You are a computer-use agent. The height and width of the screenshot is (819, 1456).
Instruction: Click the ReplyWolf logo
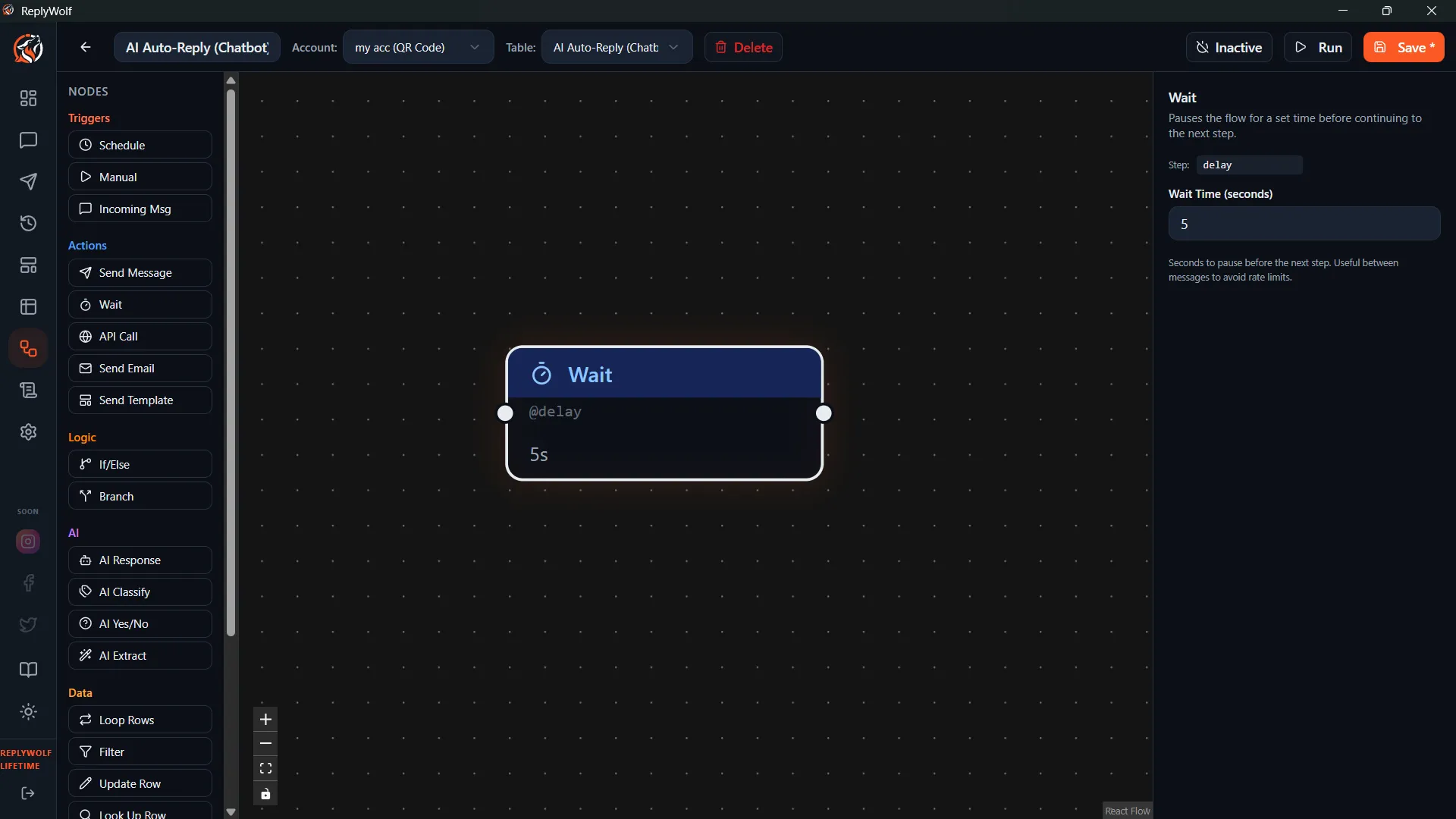click(x=28, y=49)
